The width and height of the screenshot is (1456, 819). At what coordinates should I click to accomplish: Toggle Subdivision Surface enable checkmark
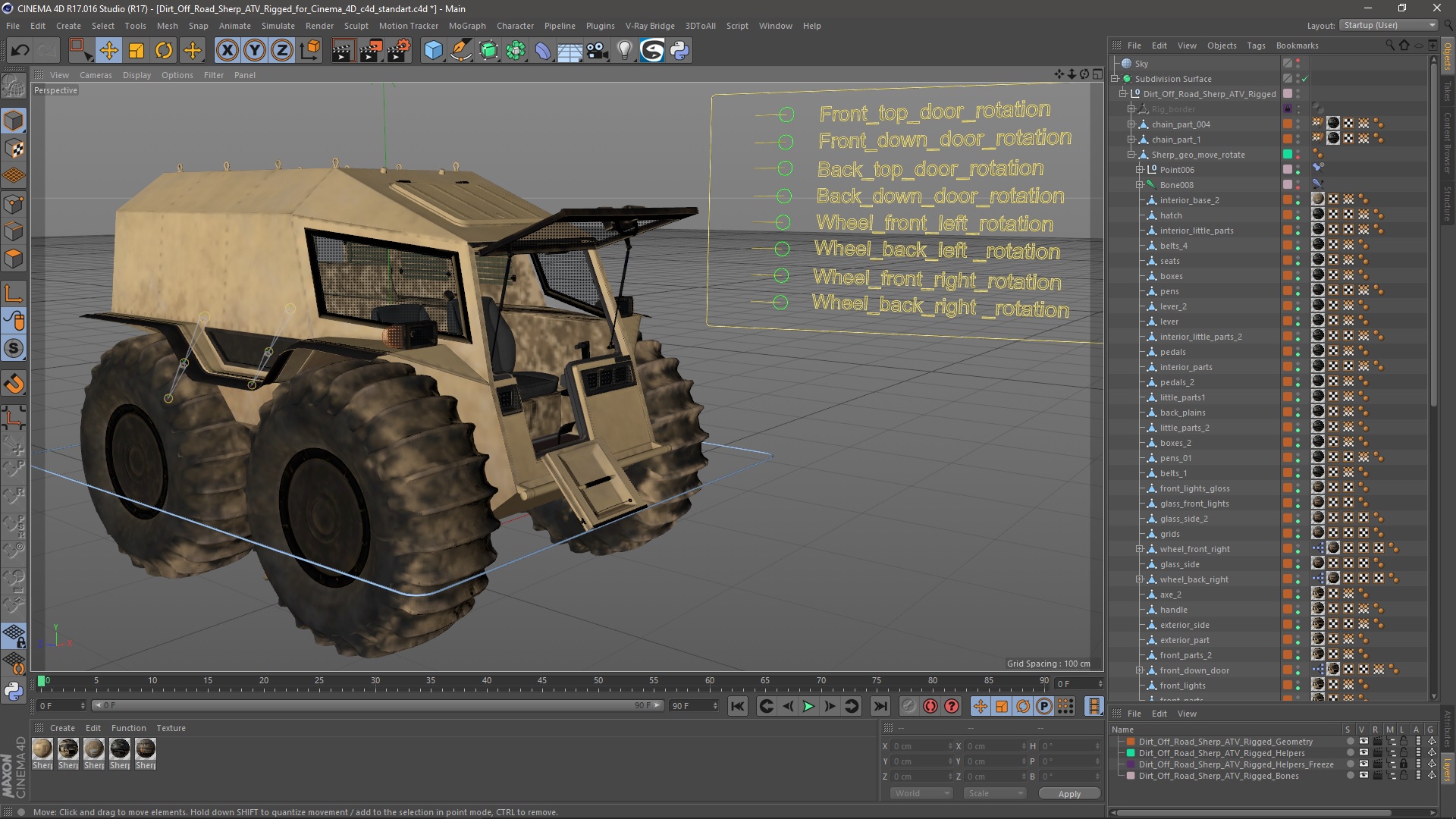(x=1305, y=79)
